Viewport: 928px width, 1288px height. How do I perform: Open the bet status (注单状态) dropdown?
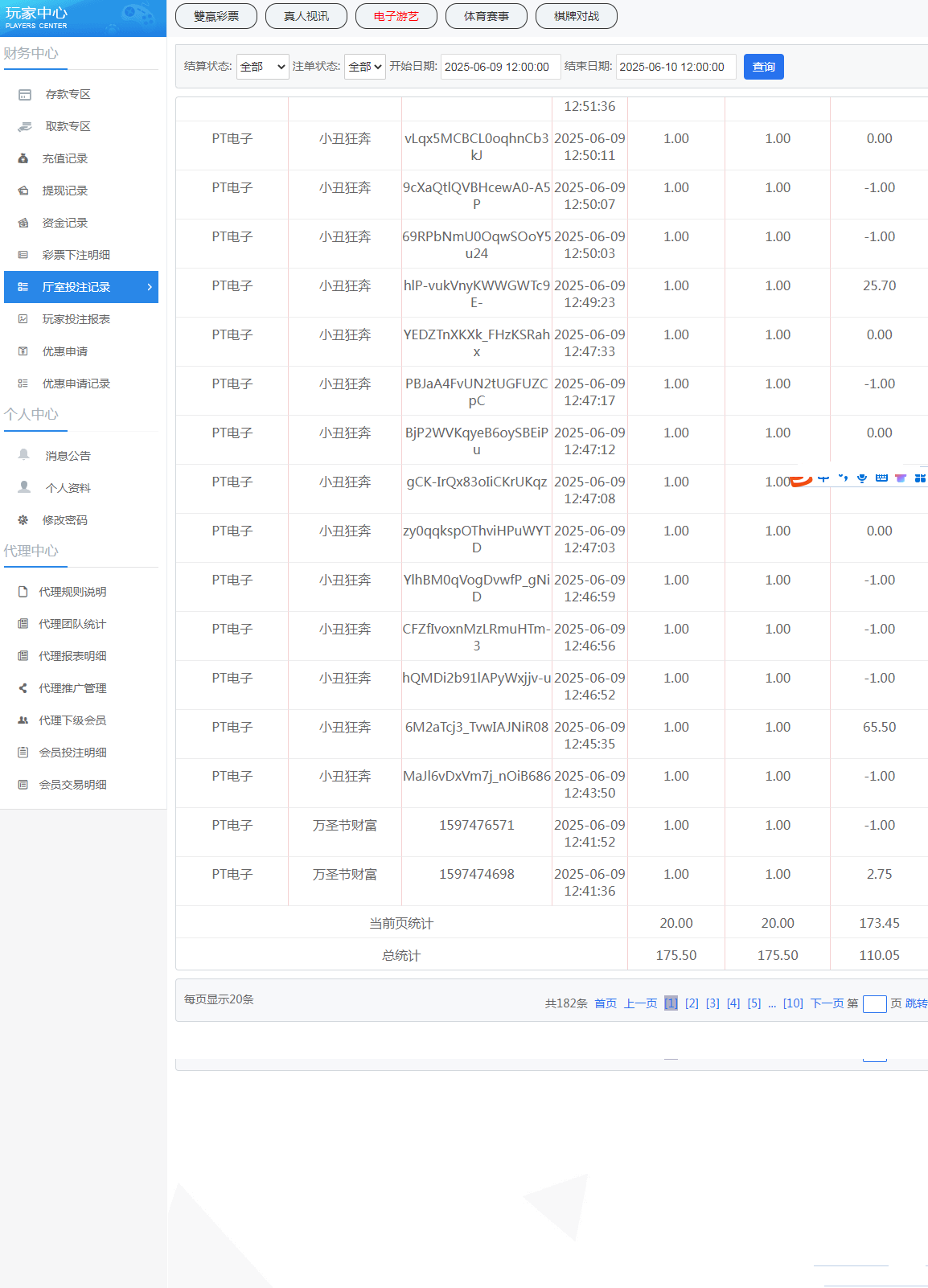point(365,67)
